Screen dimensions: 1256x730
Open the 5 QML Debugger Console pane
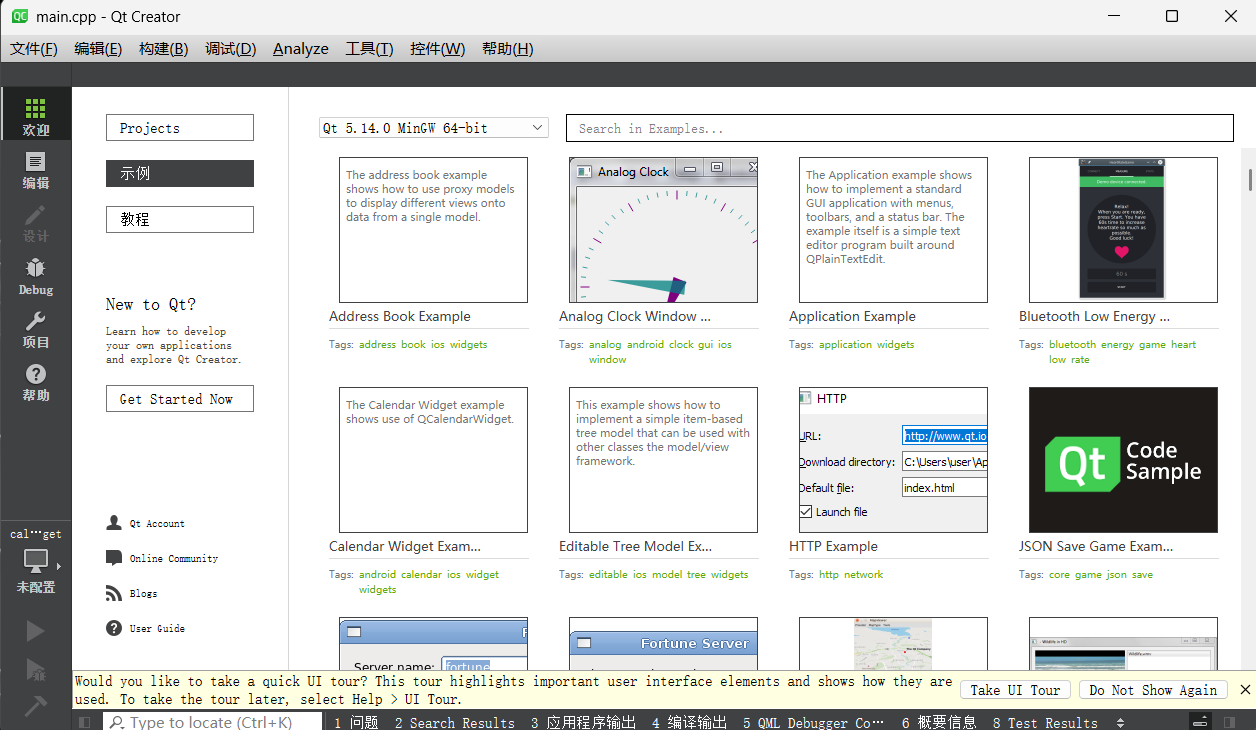point(813,722)
